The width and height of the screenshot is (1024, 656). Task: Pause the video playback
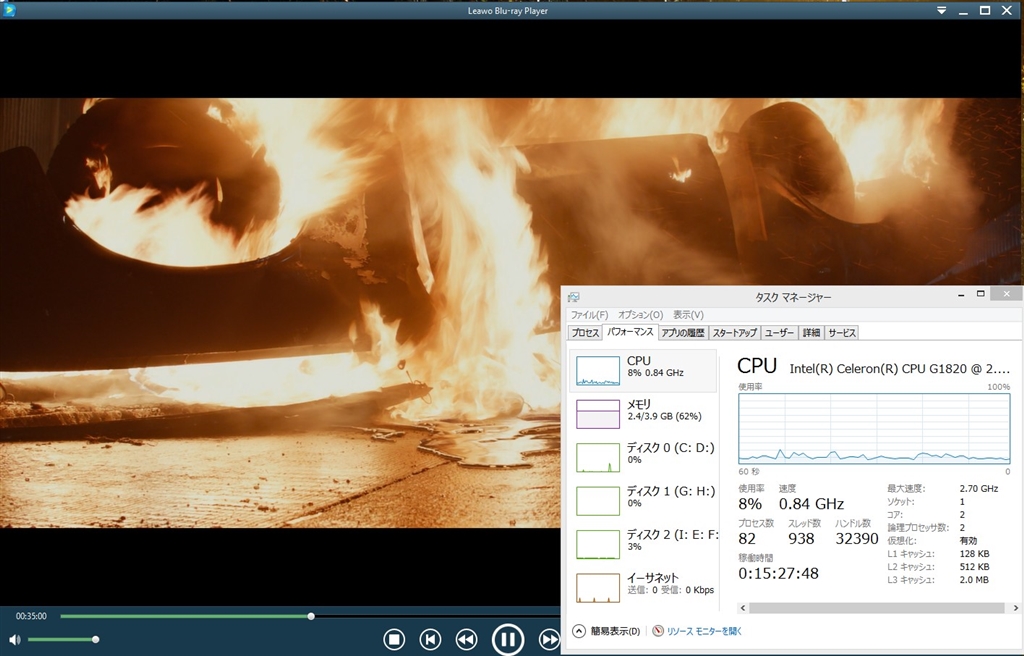(508, 639)
